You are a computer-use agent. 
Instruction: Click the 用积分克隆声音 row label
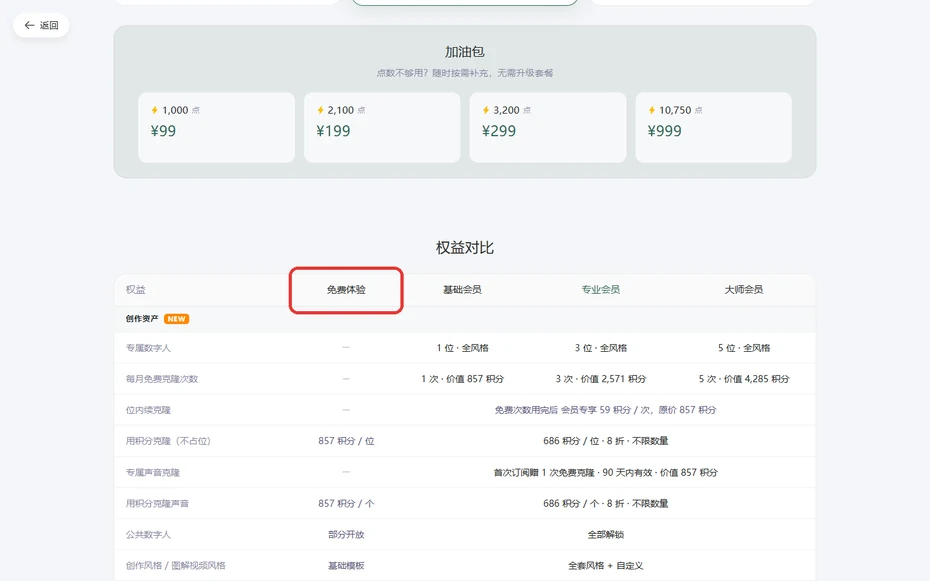(157, 503)
